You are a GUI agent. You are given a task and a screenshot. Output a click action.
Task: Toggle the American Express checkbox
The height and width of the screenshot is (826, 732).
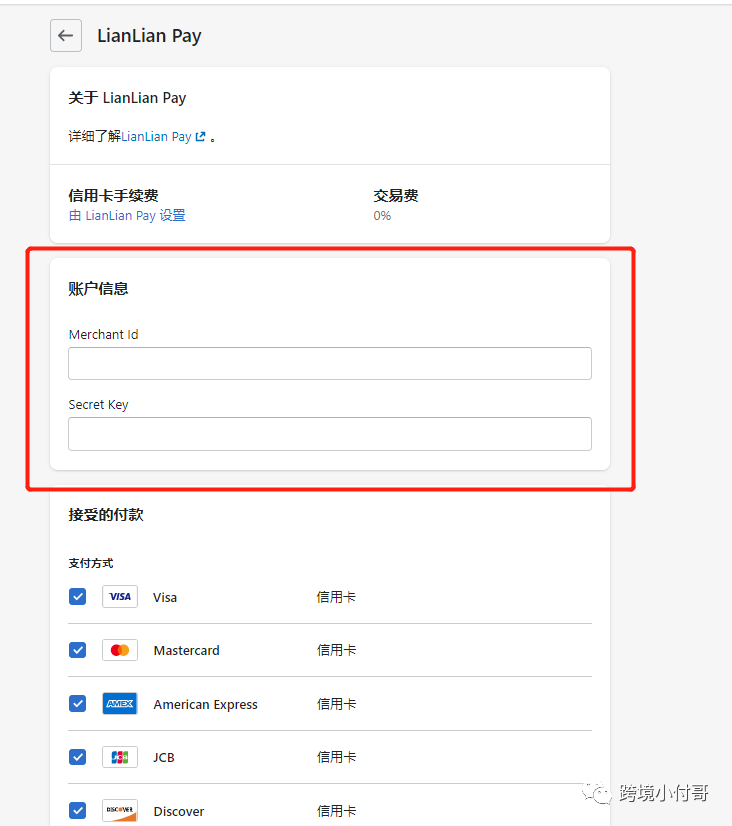click(x=77, y=703)
